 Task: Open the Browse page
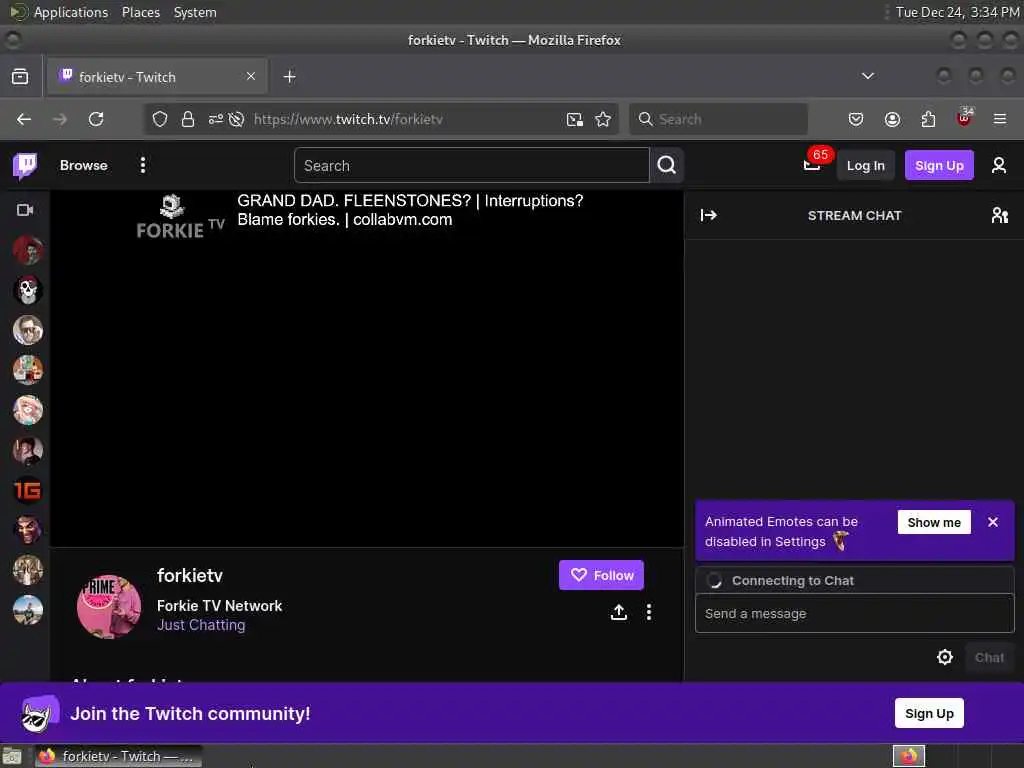click(x=84, y=165)
